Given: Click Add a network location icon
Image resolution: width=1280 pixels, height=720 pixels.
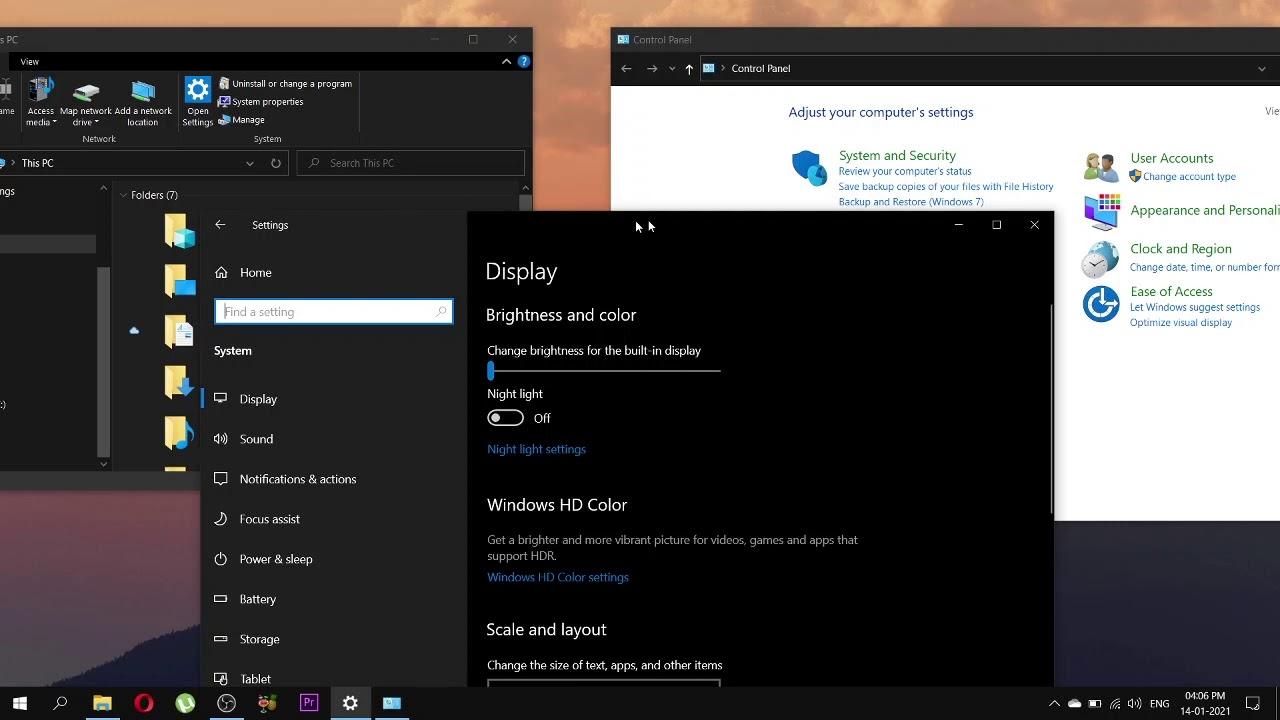Looking at the screenshot, I should pyautogui.click(x=143, y=103).
